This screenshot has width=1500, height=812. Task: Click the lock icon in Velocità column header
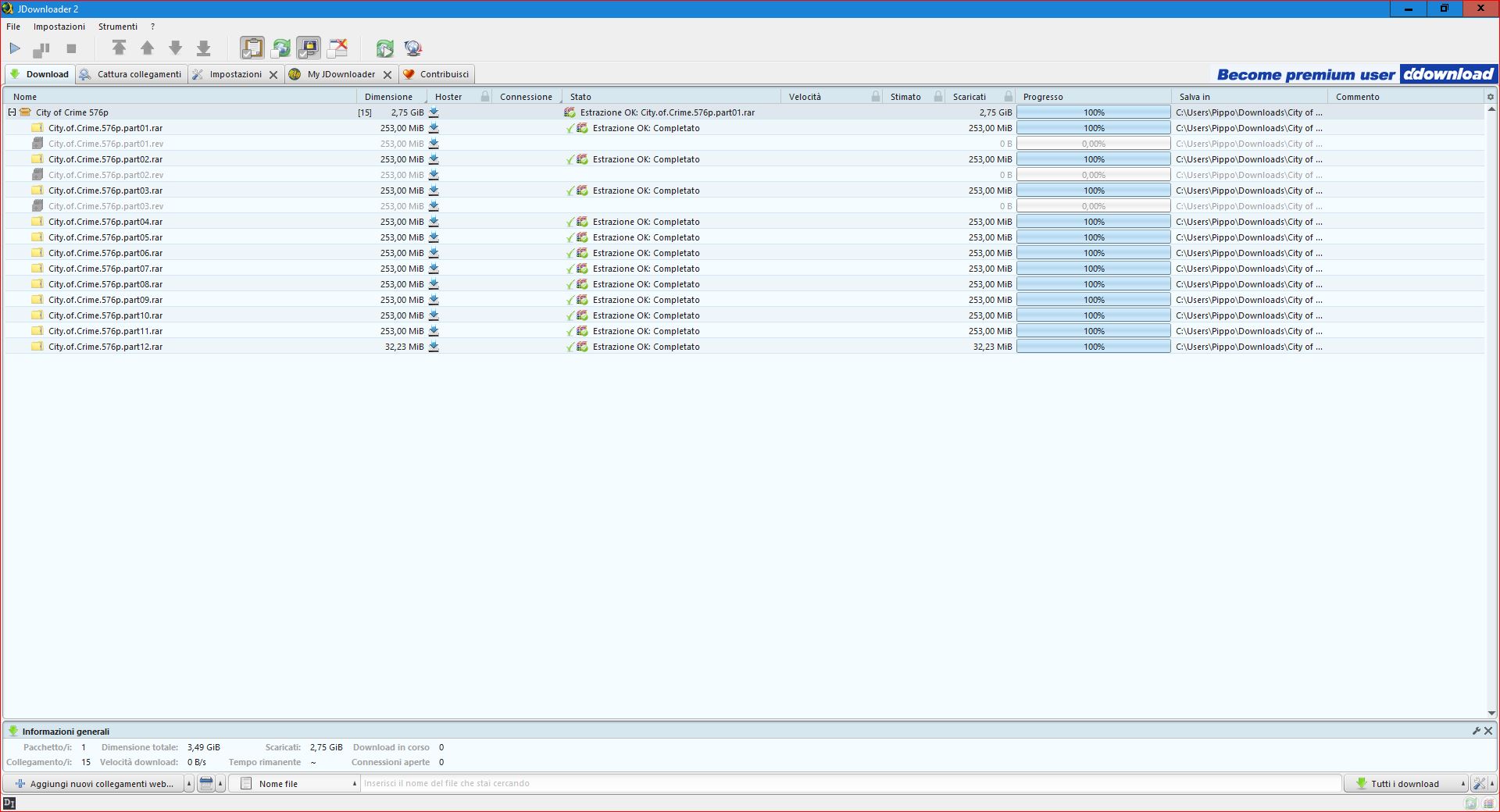point(876,97)
